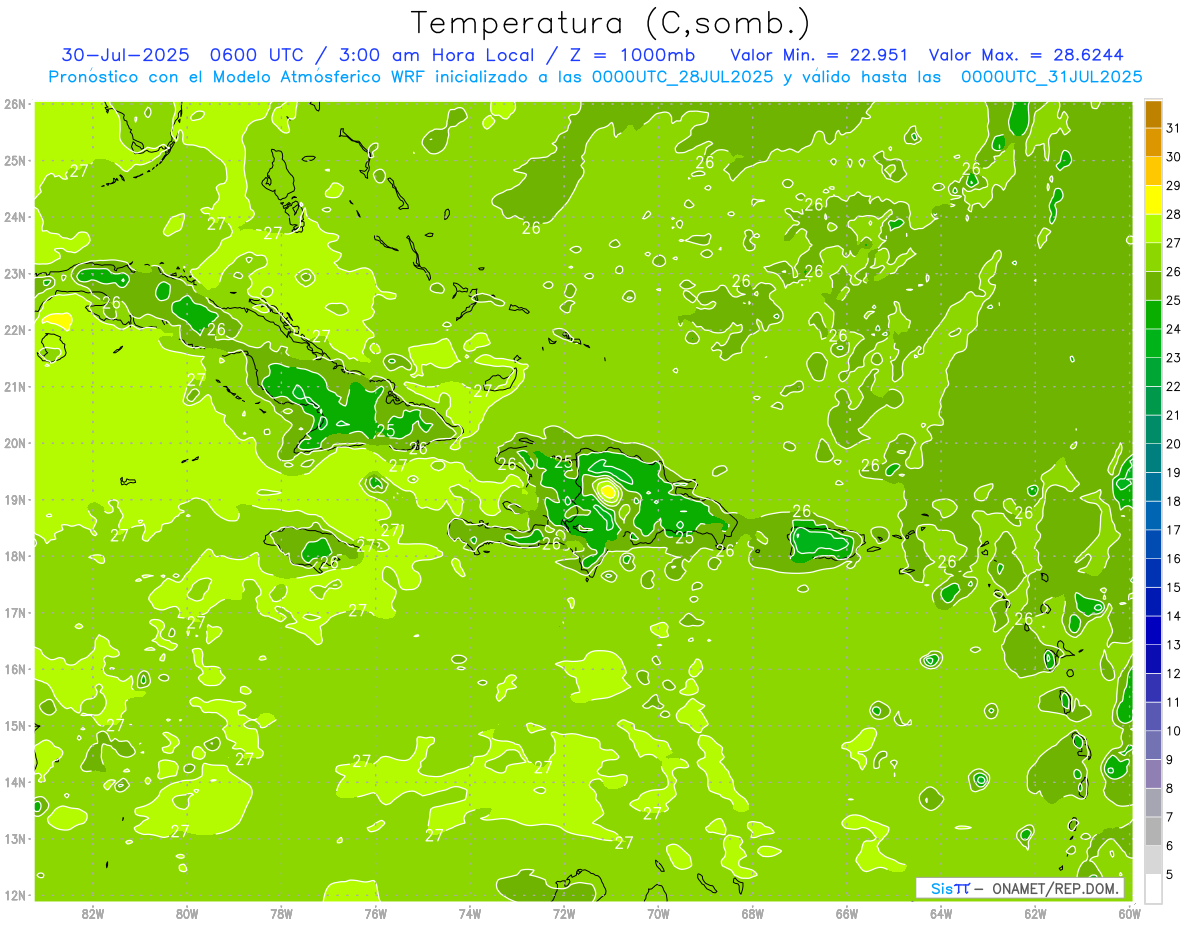The width and height of the screenshot is (1200, 927).
Task: Click the color scale value 20
Action: click(x=1174, y=444)
